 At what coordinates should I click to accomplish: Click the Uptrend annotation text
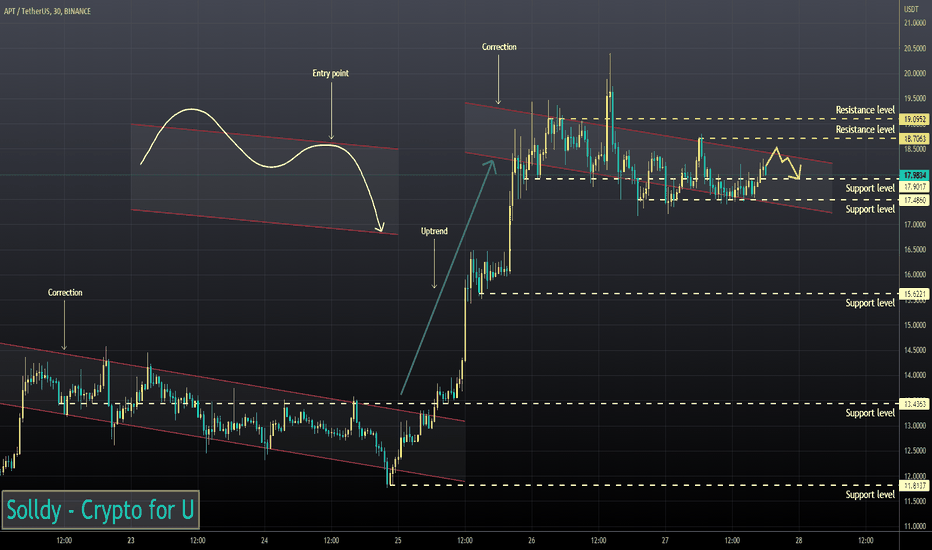click(x=434, y=231)
